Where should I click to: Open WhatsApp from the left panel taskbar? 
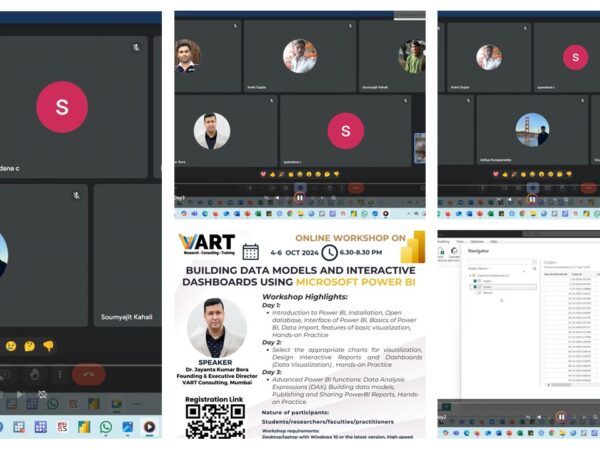click(106, 427)
